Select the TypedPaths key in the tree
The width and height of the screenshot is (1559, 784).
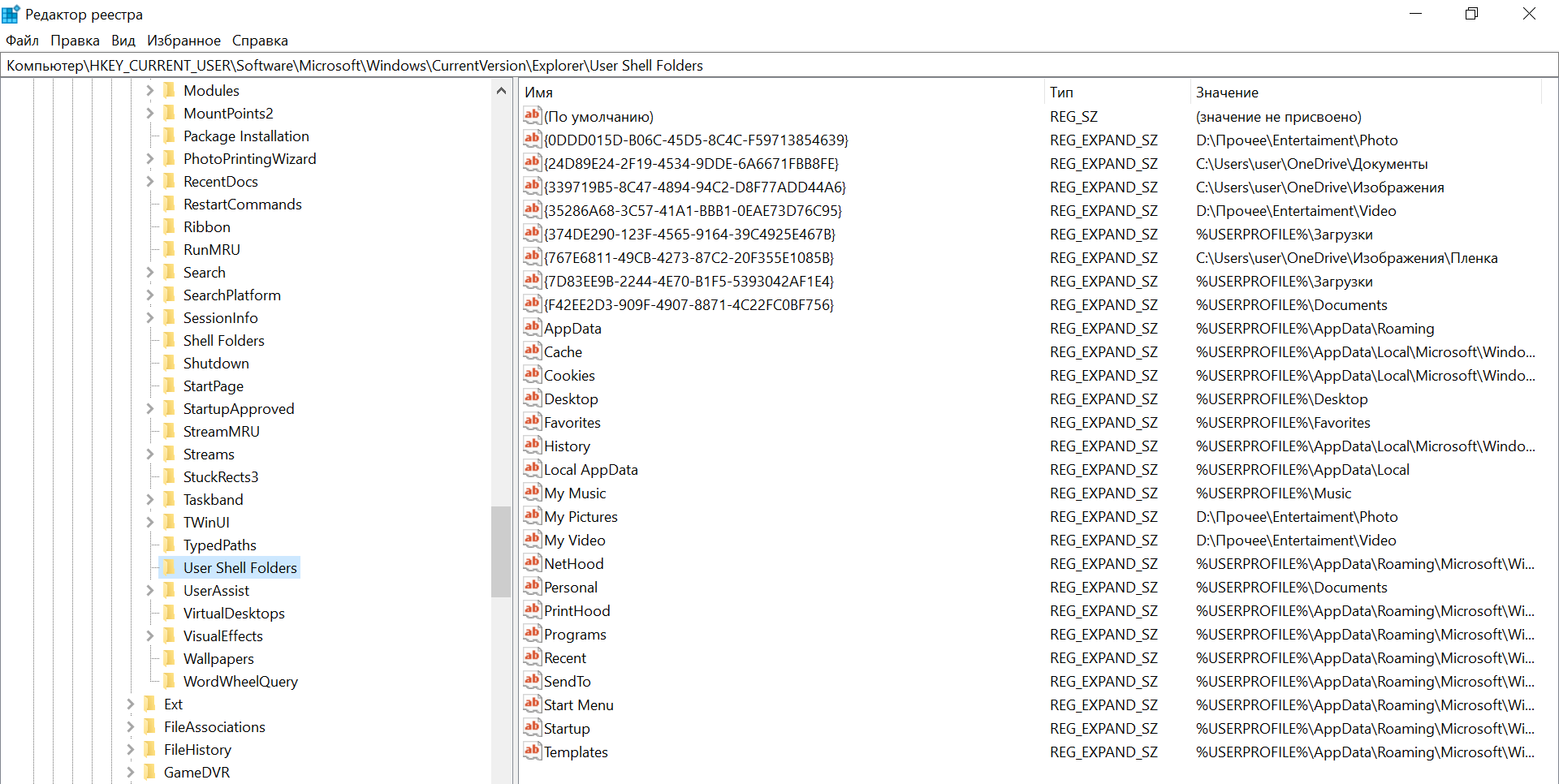click(219, 545)
